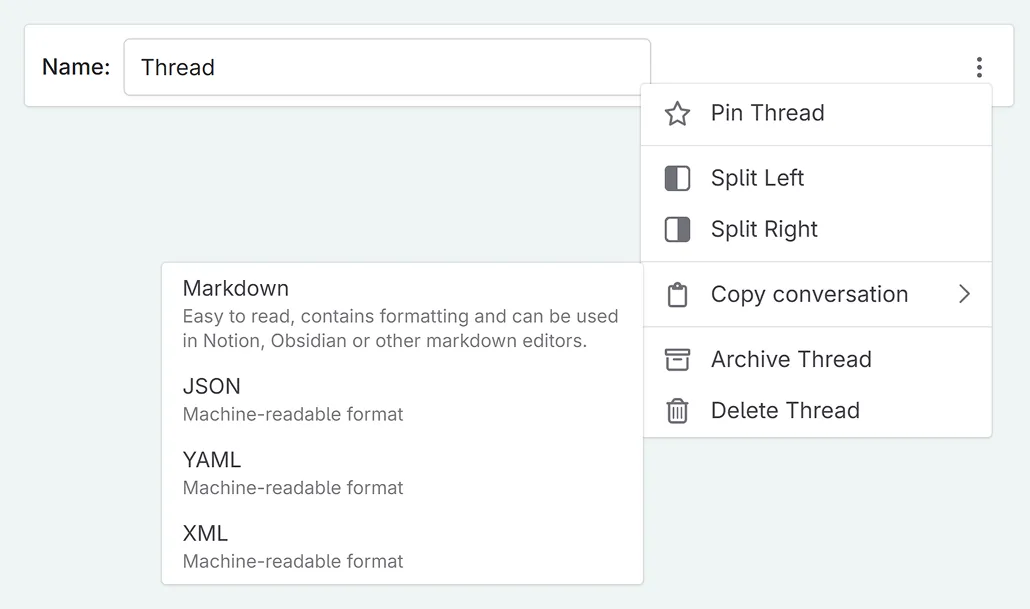Choose the Split Right text entry
Viewport: 1030px width, 609px height.
(x=764, y=229)
